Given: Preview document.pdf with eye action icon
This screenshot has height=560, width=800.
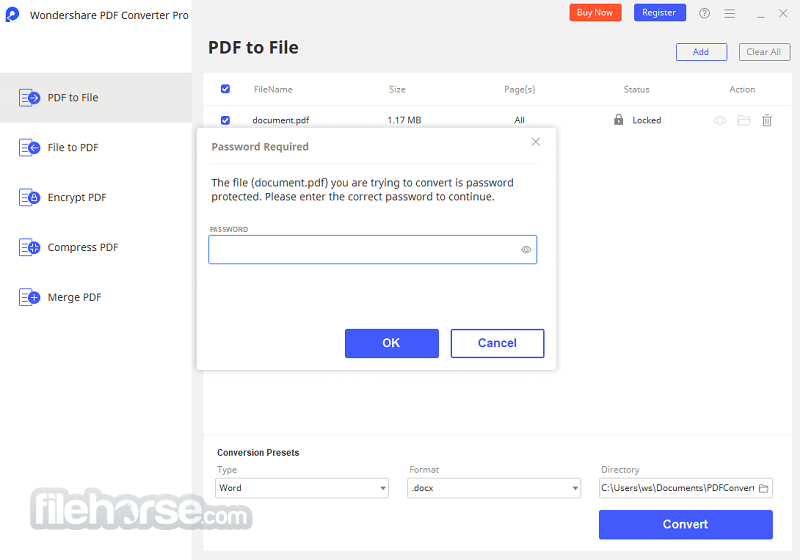Looking at the screenshot, I should click(719, 120).
